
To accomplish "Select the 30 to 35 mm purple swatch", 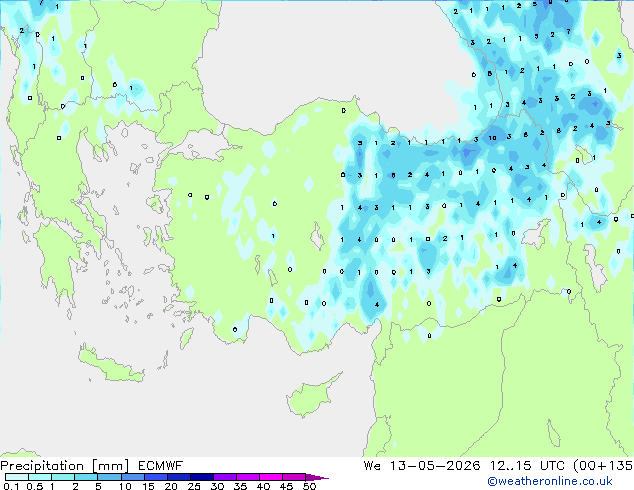I will tap(225, 477).
